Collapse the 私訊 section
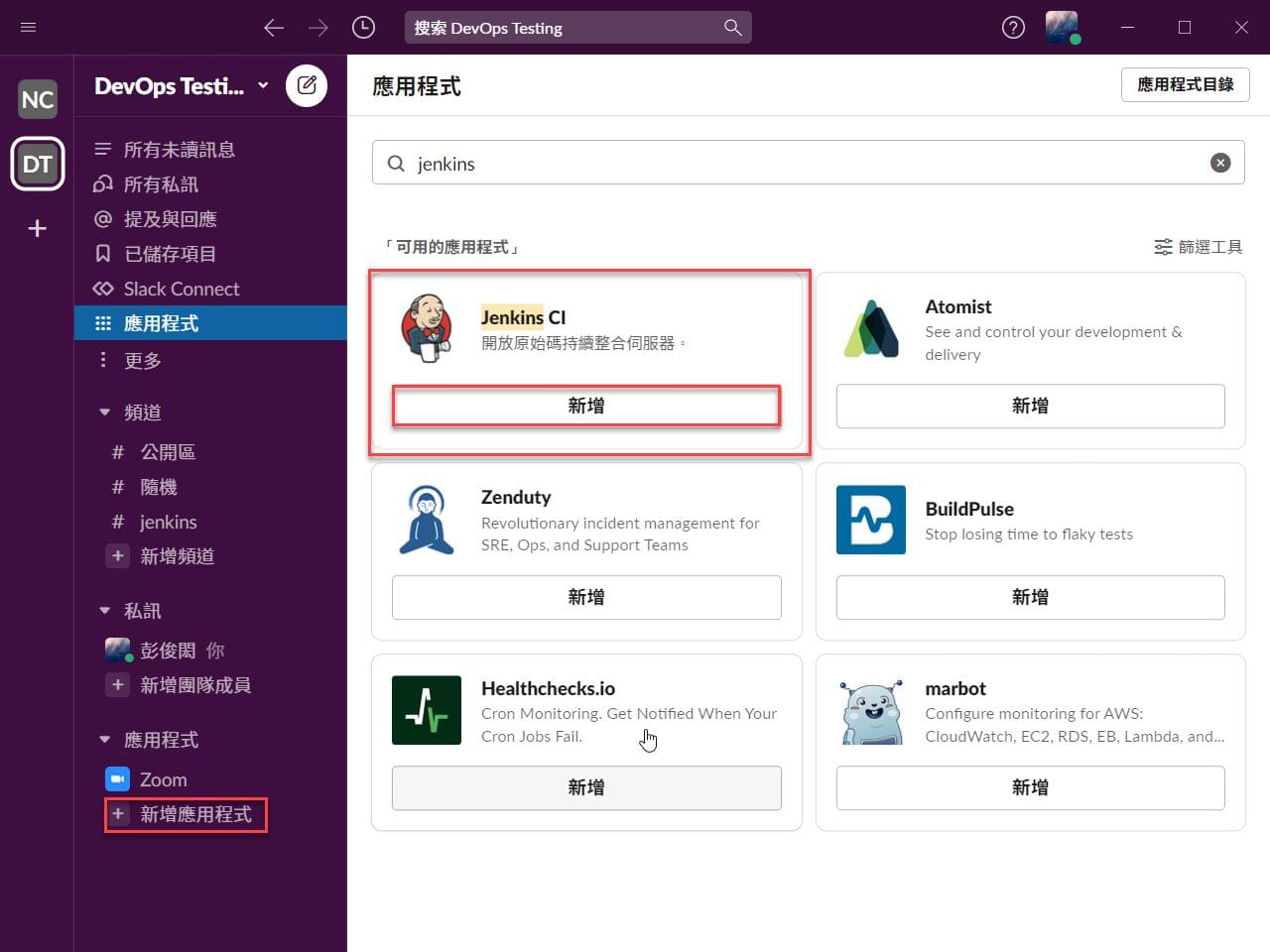 [x=104, y=611]
